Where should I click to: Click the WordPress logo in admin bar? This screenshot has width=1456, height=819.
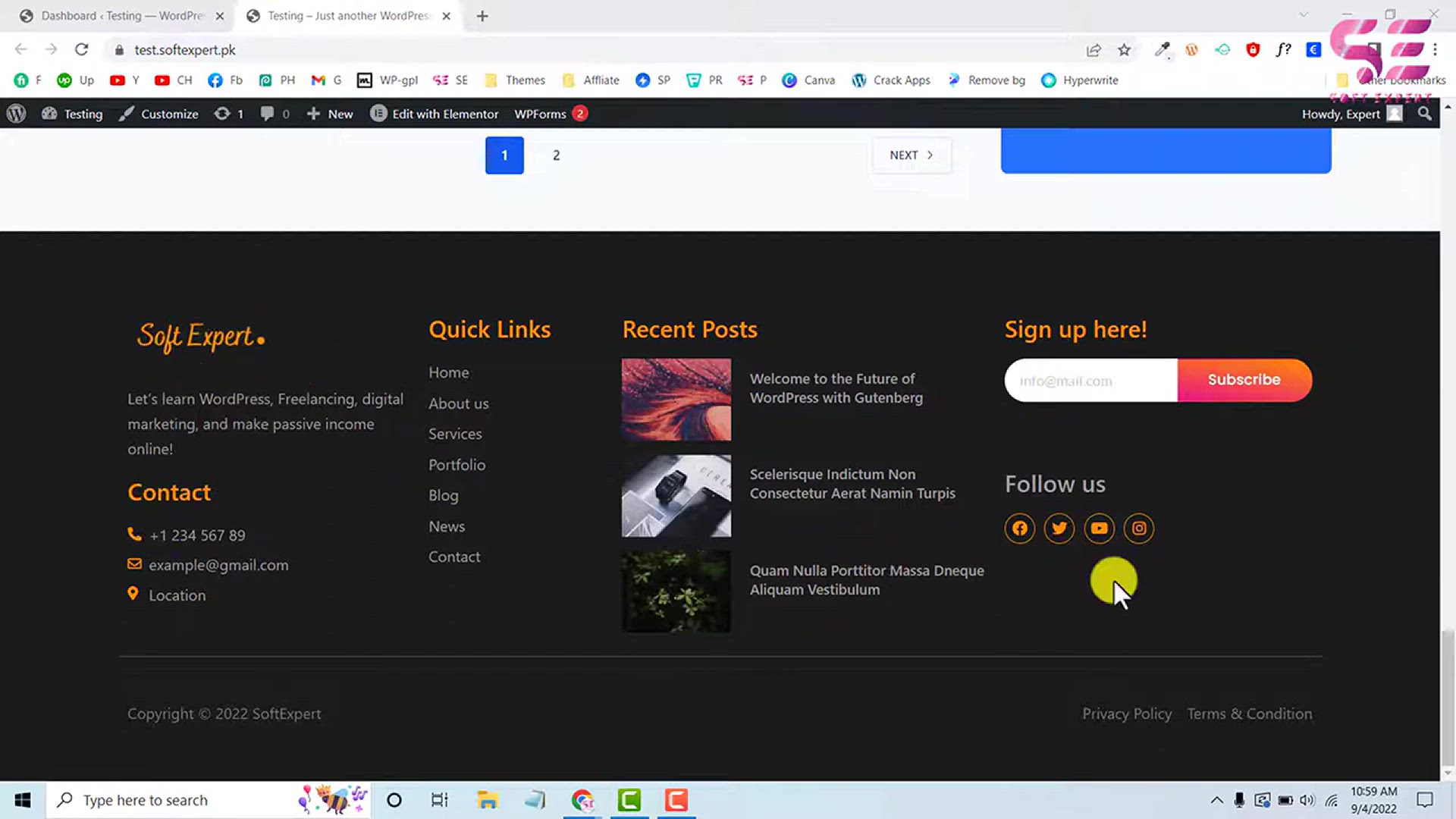16,114
